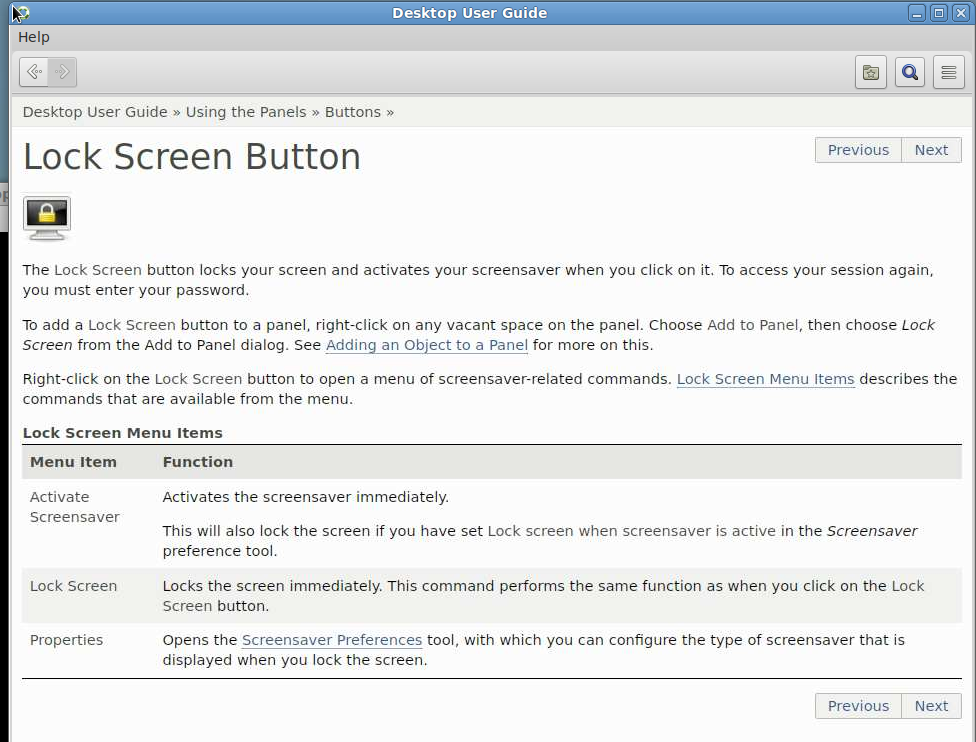The width and height of the screenshot is (976, 742).
Task: Open the hamburger menu button
Action: click(949, 72)
